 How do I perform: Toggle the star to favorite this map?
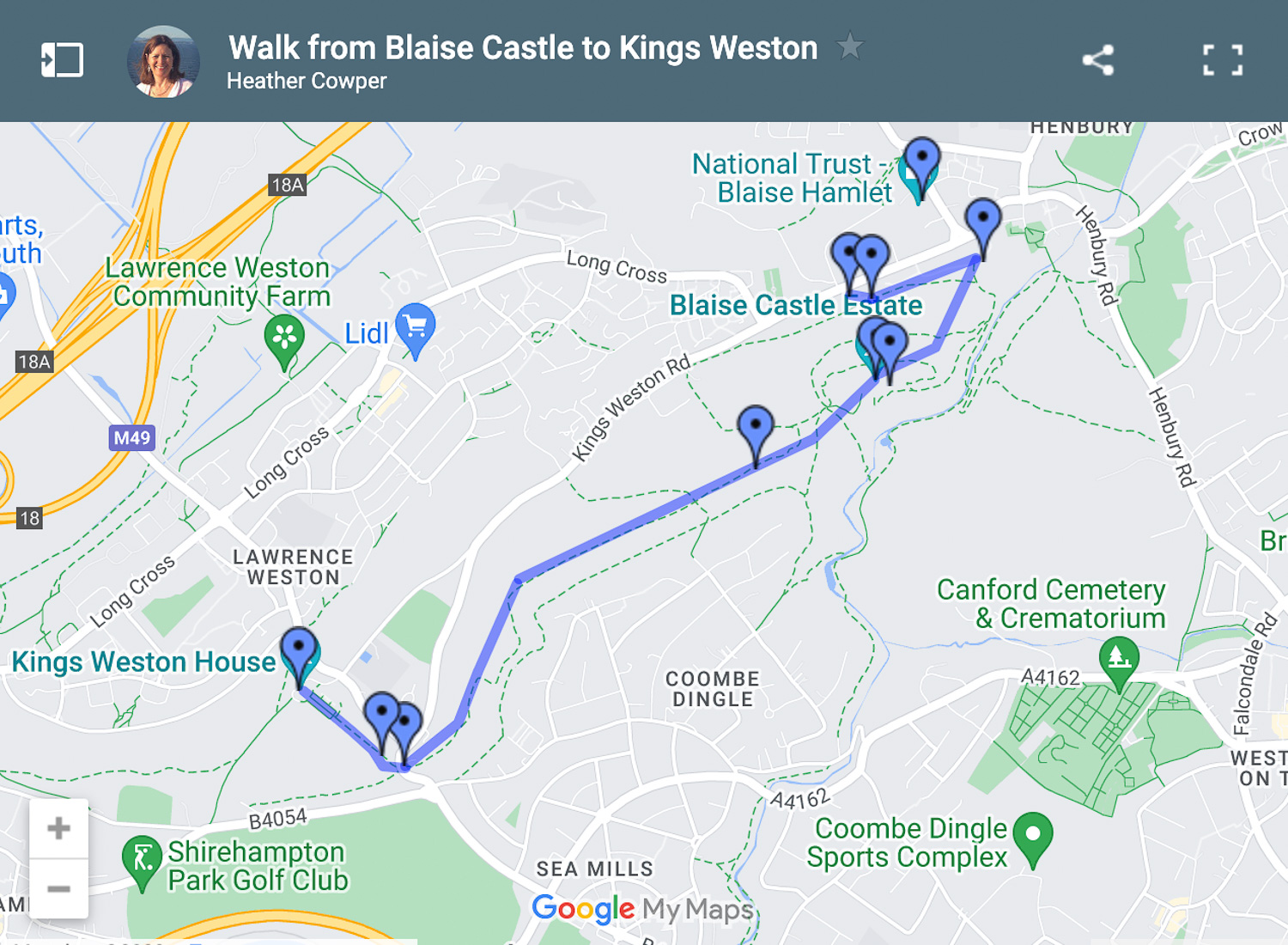850,48
